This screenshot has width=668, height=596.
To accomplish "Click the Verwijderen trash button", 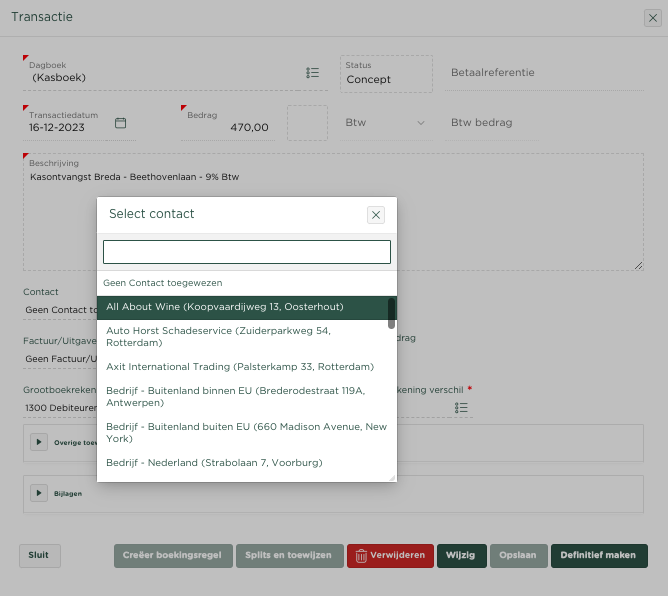I will tap(390, 556).
